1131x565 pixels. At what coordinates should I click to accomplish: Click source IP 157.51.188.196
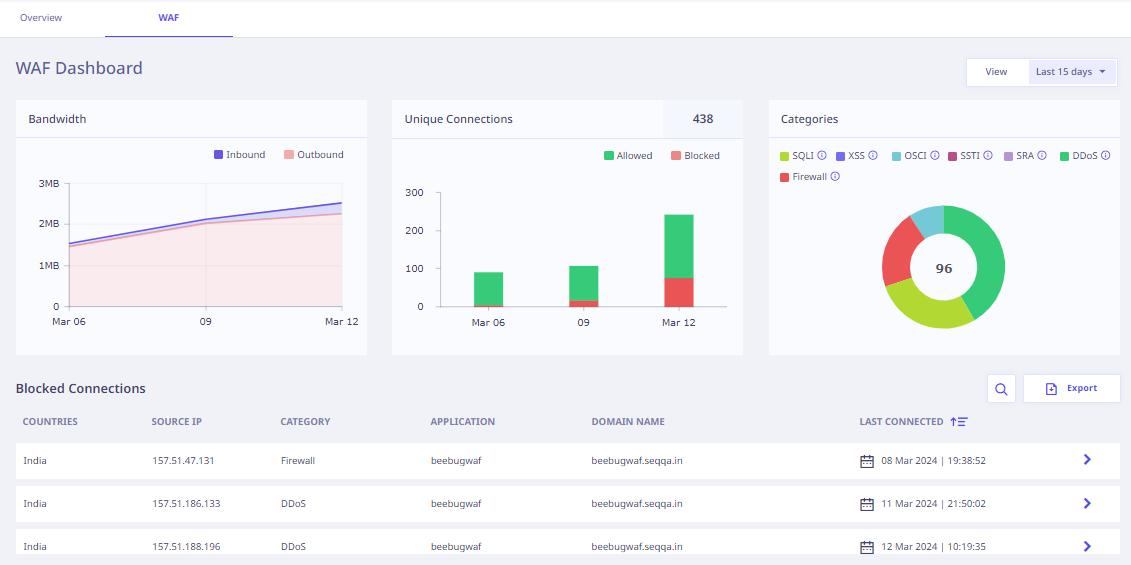[186, 547]
